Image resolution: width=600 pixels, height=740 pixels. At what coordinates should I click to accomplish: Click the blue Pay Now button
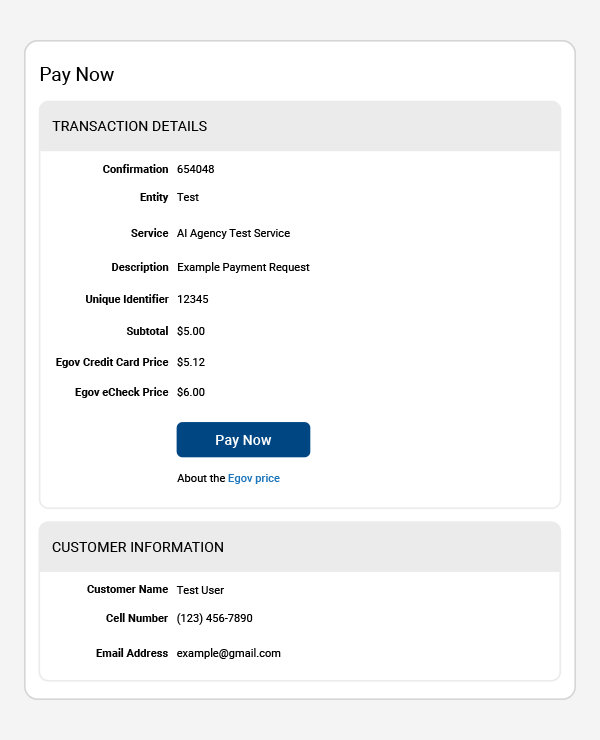tap(243, 439)
